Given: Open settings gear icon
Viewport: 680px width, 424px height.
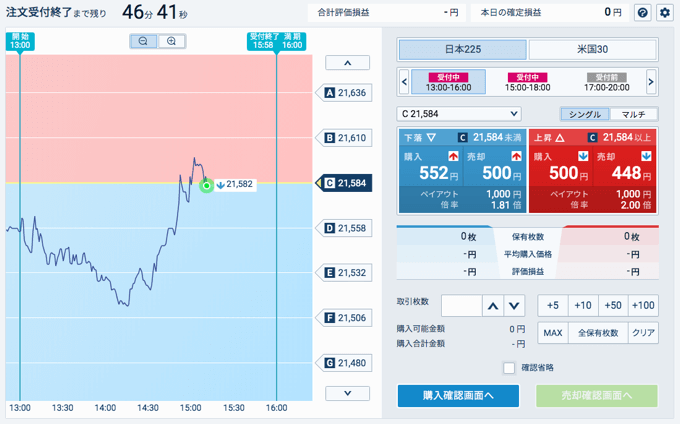Looking at the screenshot, I should 665,13.
